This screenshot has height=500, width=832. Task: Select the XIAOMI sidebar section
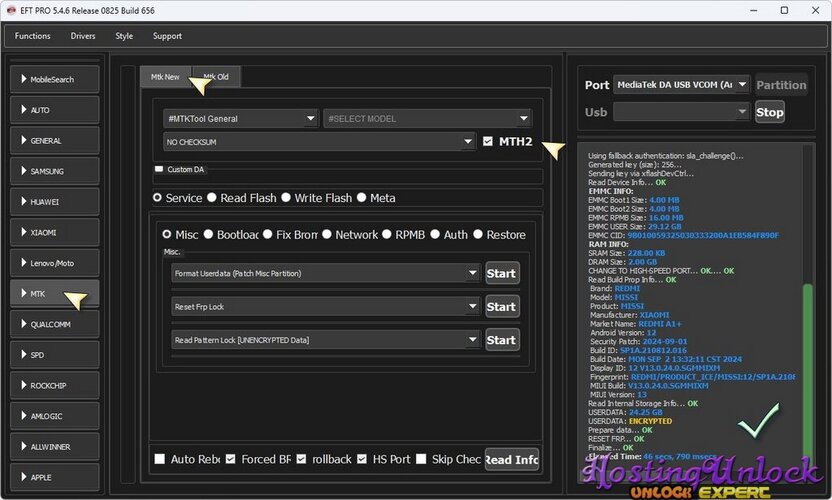pos(54,232)
